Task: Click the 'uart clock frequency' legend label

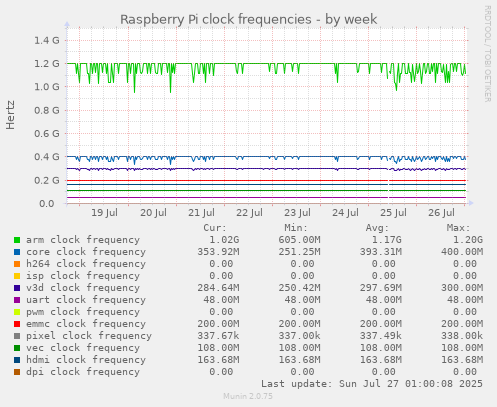Action: (x=86, y=300)
